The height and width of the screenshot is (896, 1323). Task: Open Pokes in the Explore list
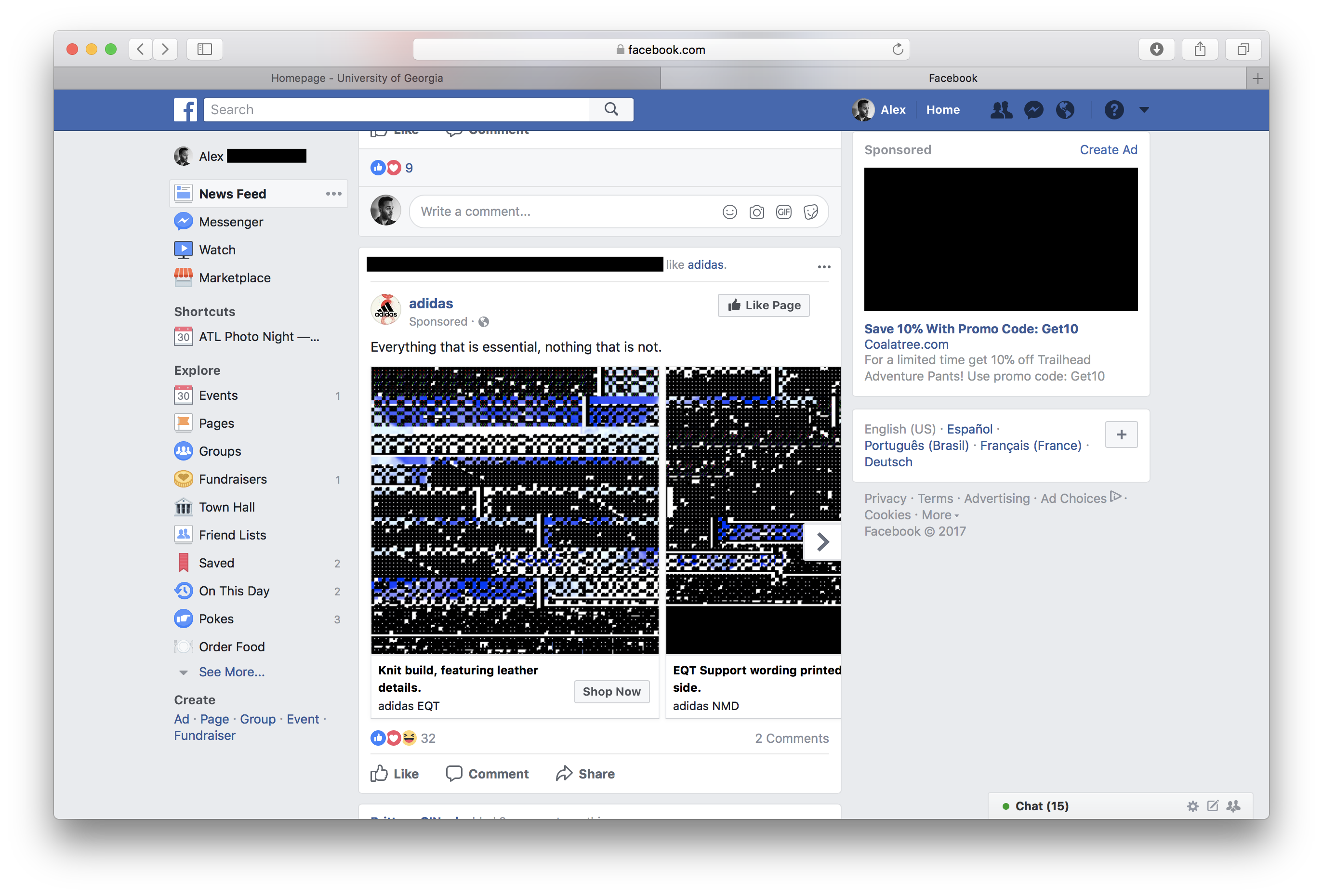pyautogui.click(x=216, y=618)
